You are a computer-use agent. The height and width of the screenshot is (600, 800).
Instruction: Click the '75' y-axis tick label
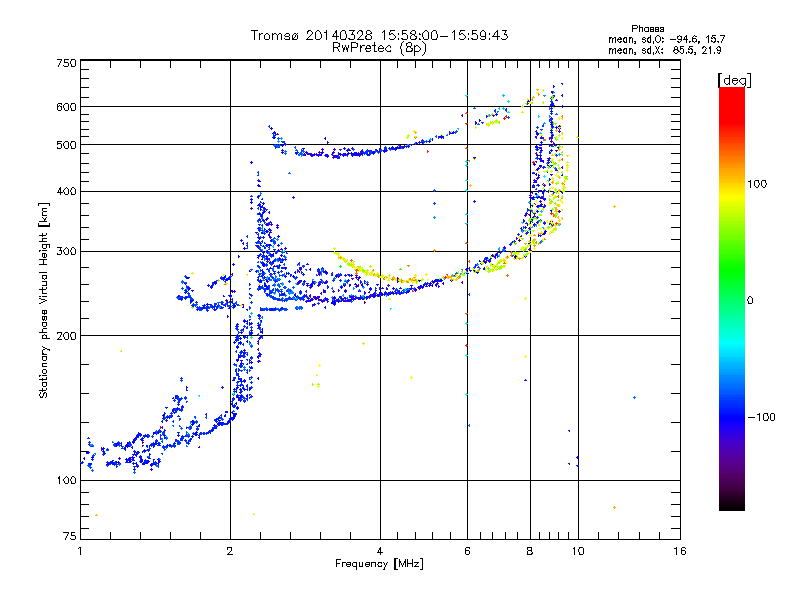[70, 536]
